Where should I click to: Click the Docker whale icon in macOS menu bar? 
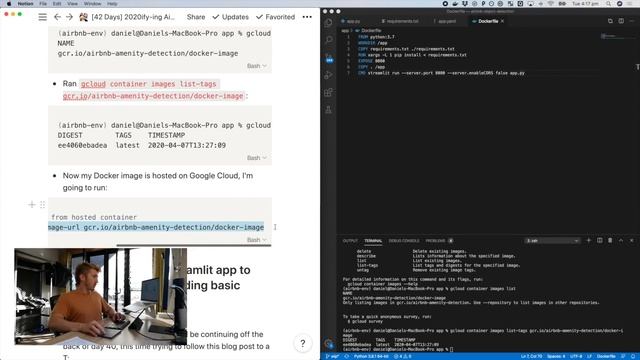pyautogui.click(x=455, y=4)
